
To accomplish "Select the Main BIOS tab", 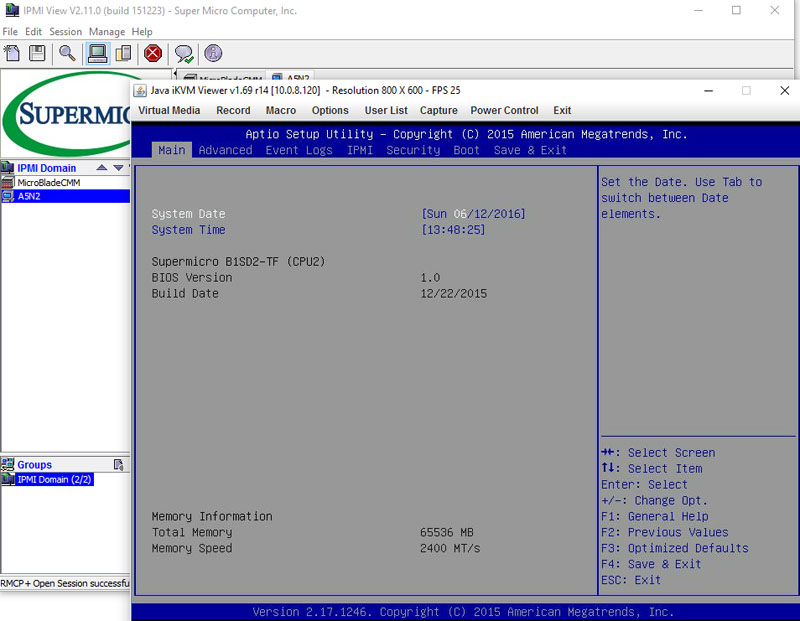I will click(171, 150).
